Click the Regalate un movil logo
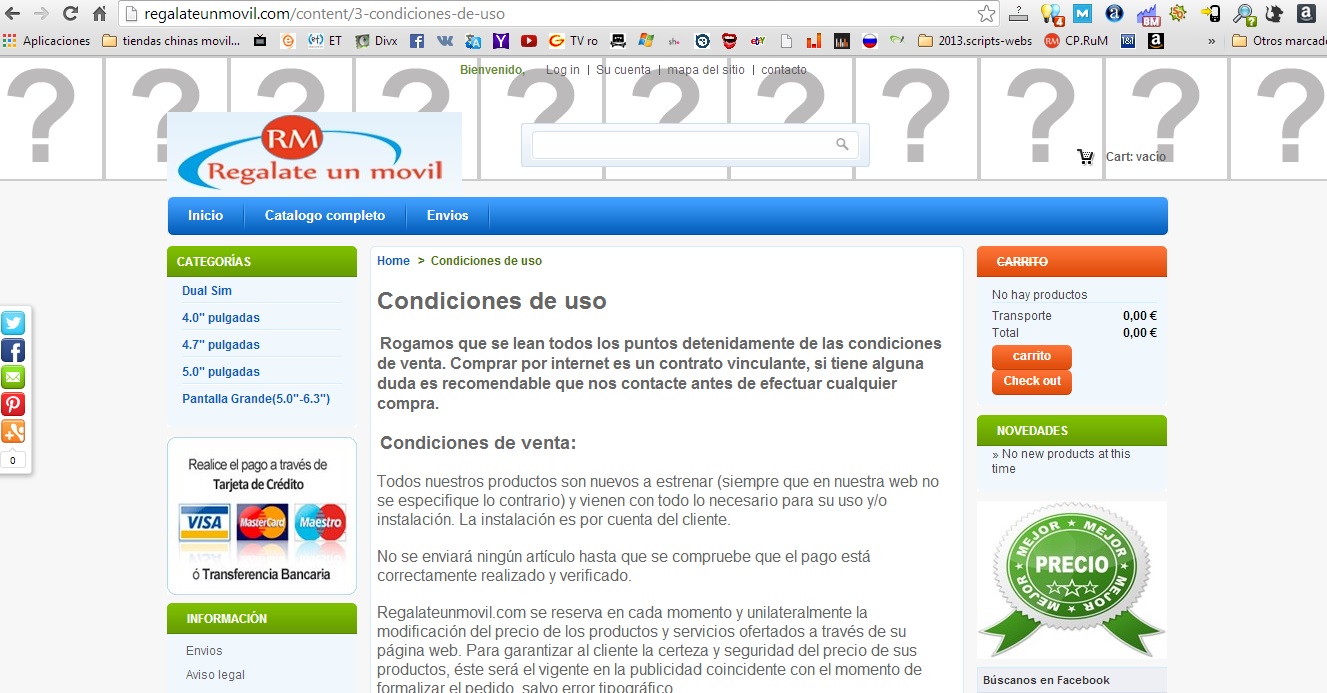 point(315,151)
